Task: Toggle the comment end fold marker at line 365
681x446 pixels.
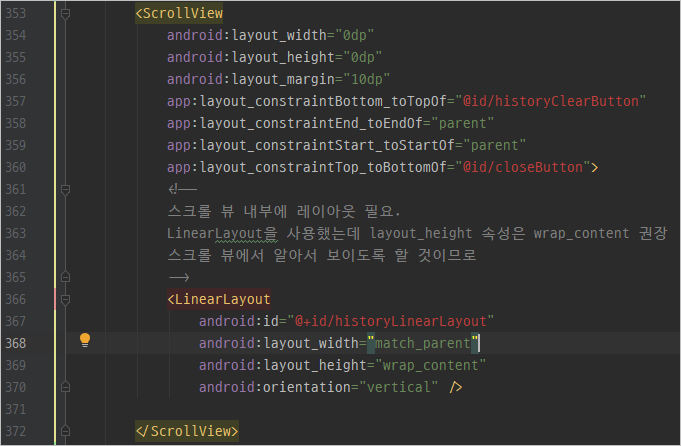Action: (66, 277)
